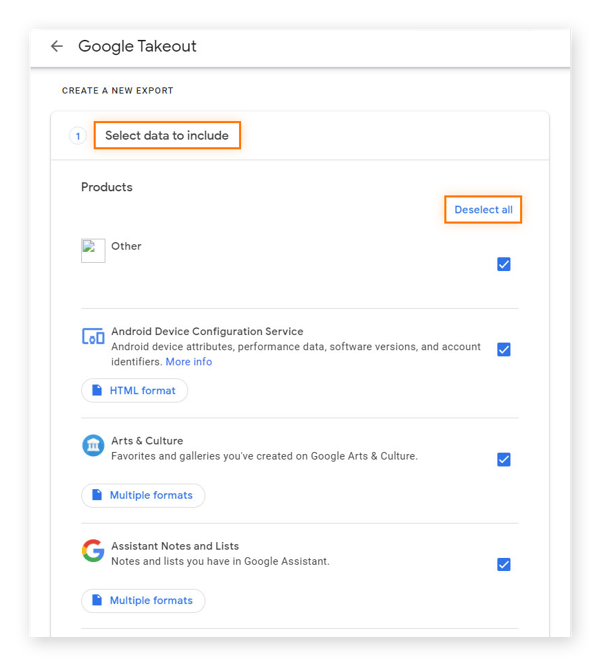Click the CREATE A NEW EXPORT heading
Screen dimensions: 600x668
(x=118, y=91)
